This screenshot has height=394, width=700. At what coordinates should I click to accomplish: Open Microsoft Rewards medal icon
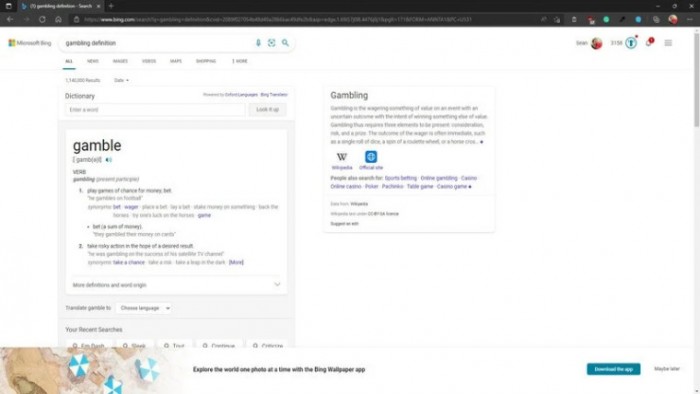[631, 43]
